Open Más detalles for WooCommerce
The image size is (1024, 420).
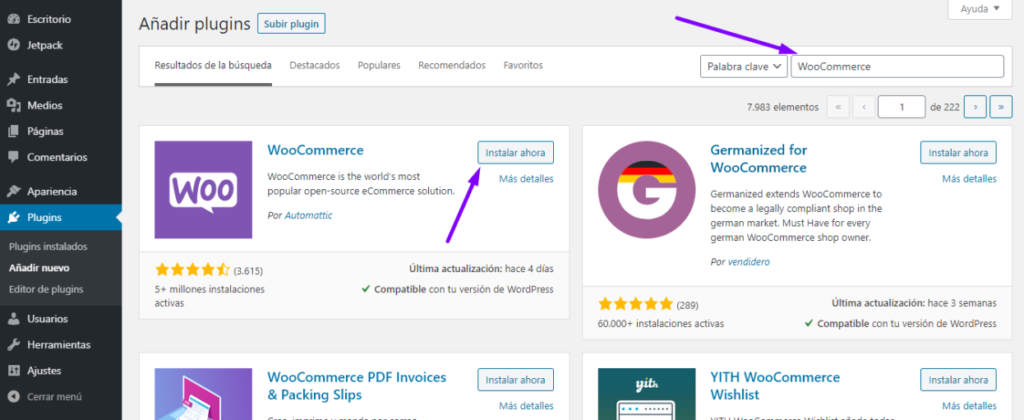click(x=526, y=178)
